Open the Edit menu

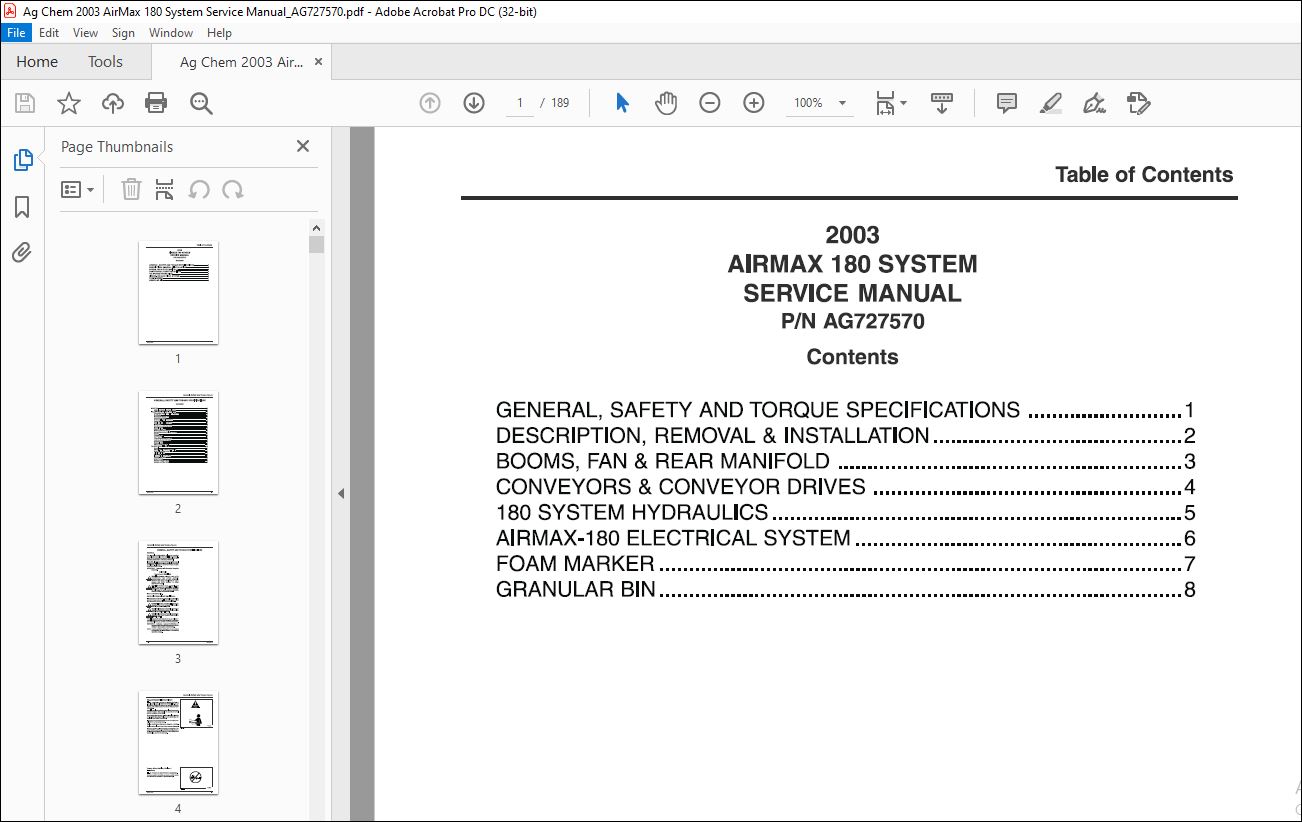[49, 33]
